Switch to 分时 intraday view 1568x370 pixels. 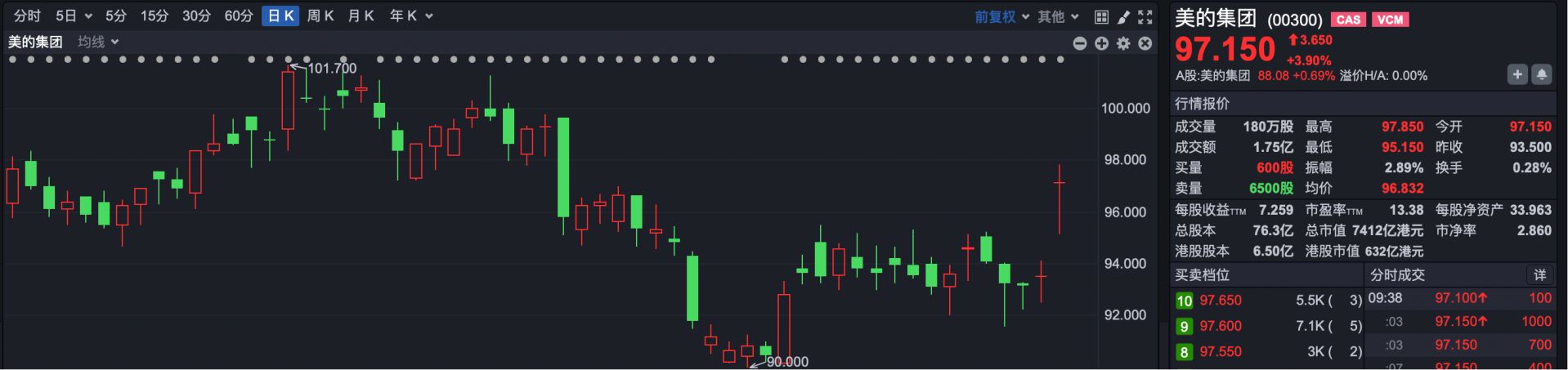coord(27,16)
